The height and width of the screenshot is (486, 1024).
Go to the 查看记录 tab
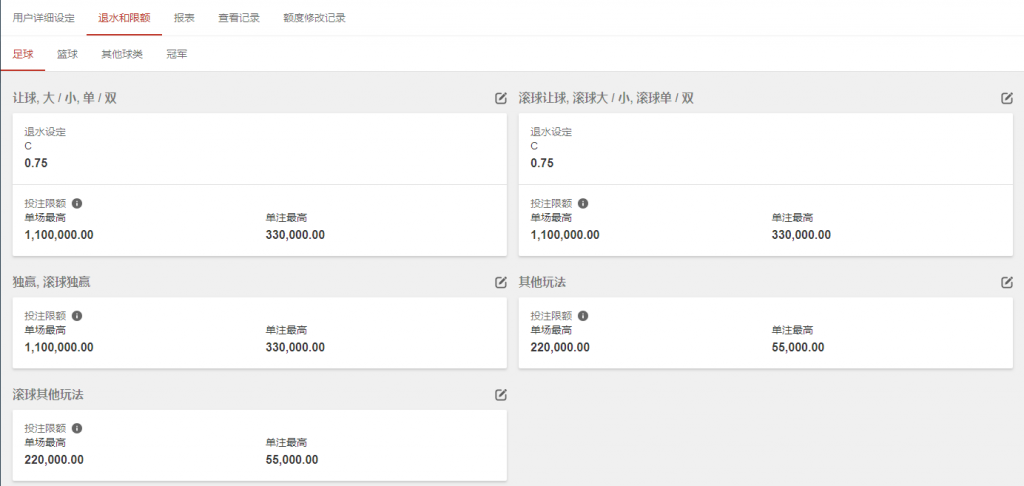[x=239, y=18]
